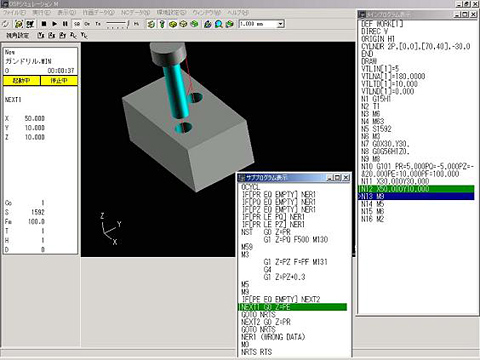Image resolution: width=480 pixels, height=360 pixels.
Task: Click the 視角設定 toolbar button
Action: (17, 35)
